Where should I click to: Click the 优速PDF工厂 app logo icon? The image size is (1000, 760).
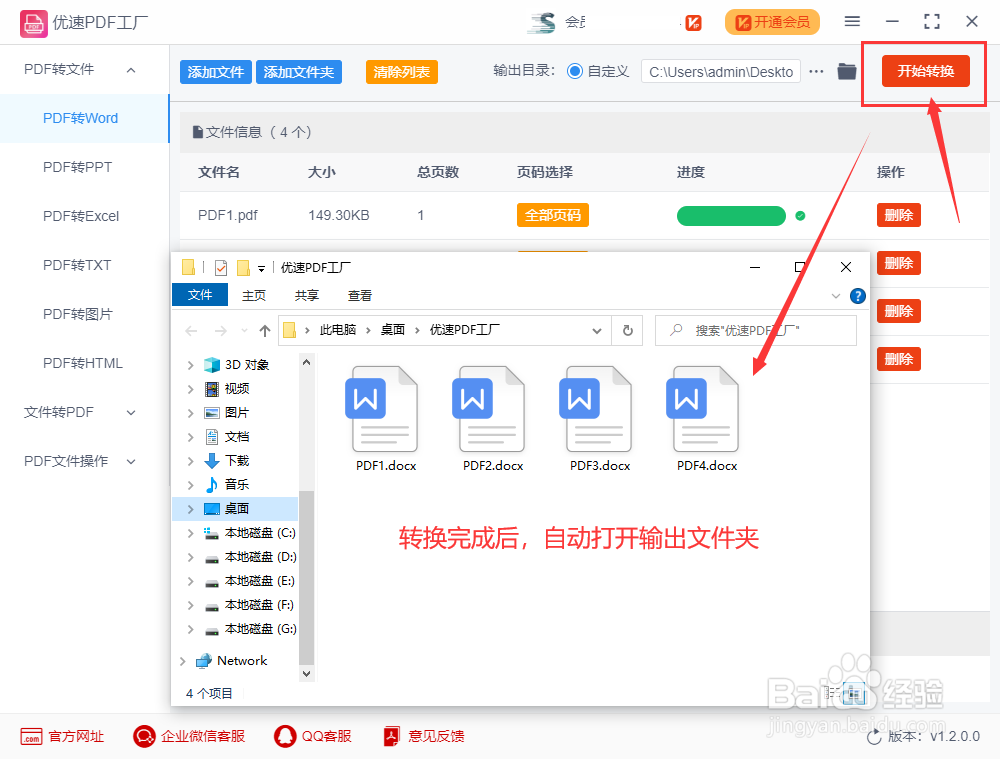click(x=33, y=24)
